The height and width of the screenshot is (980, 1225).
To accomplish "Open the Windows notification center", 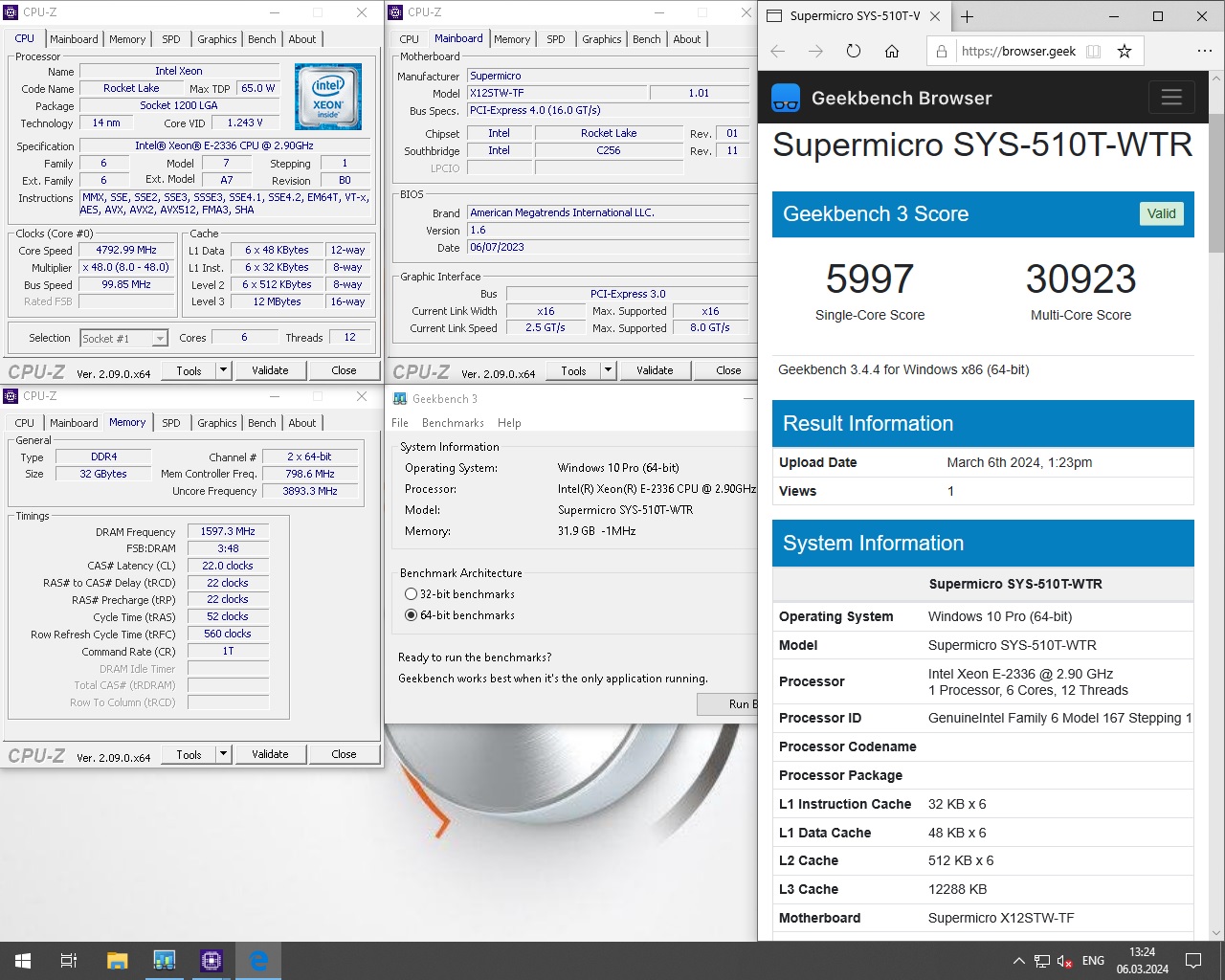I will pyautogui.click(x=1193, y=961).
